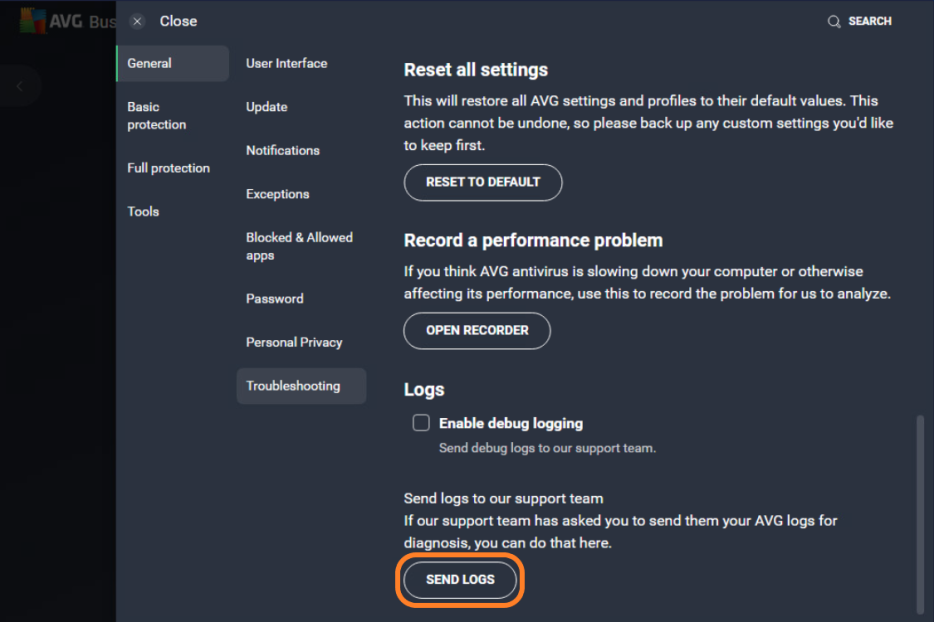The image size is (934, 622).
Task: Select Personal Privacy settings
Action: tap(294, 341)
